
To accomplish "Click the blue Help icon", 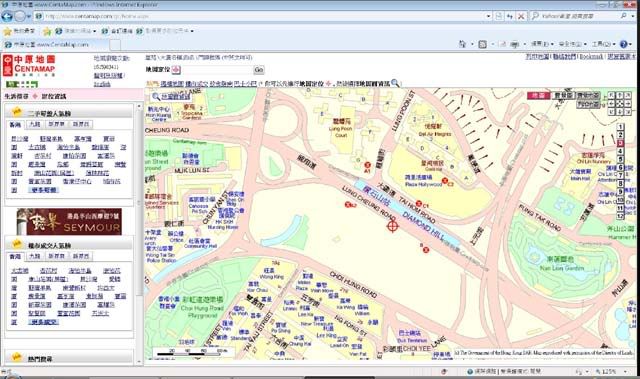I will coord(623,44).
